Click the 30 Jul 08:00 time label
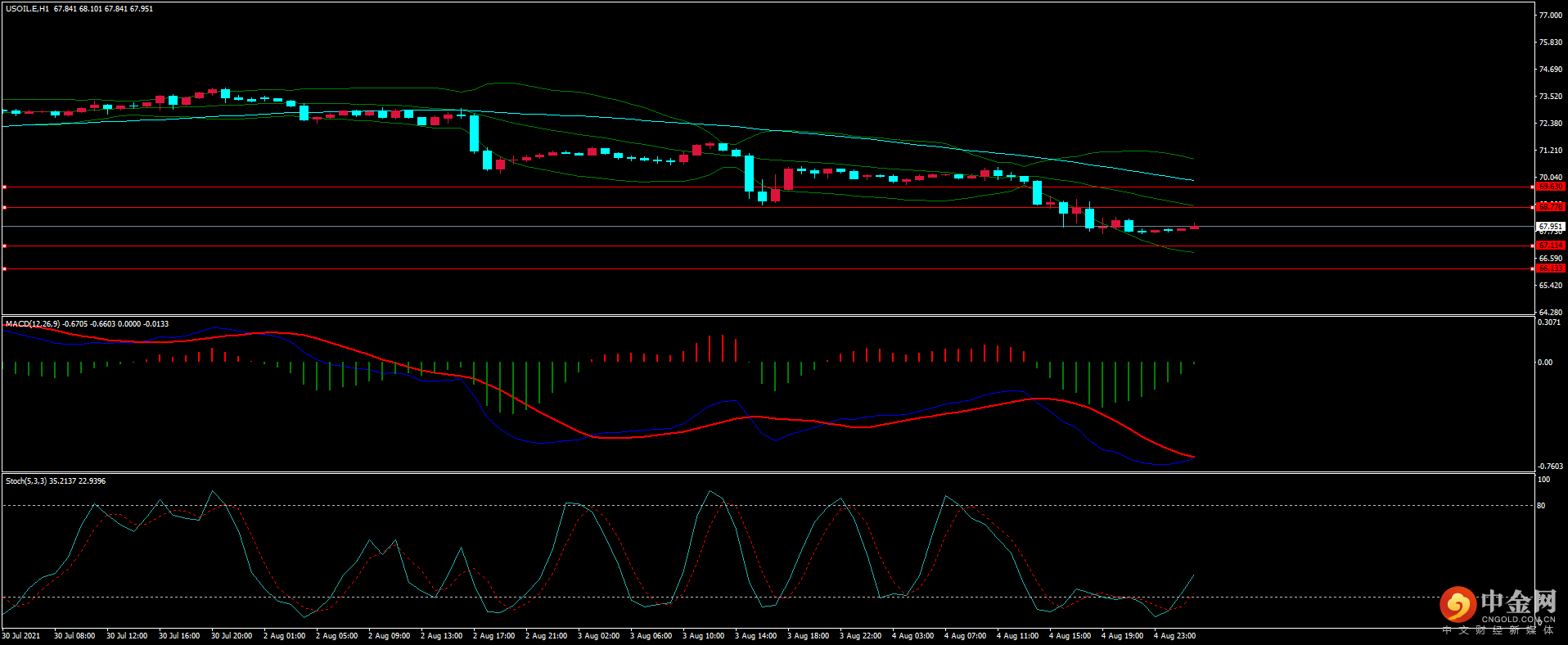 pos(74,636)
